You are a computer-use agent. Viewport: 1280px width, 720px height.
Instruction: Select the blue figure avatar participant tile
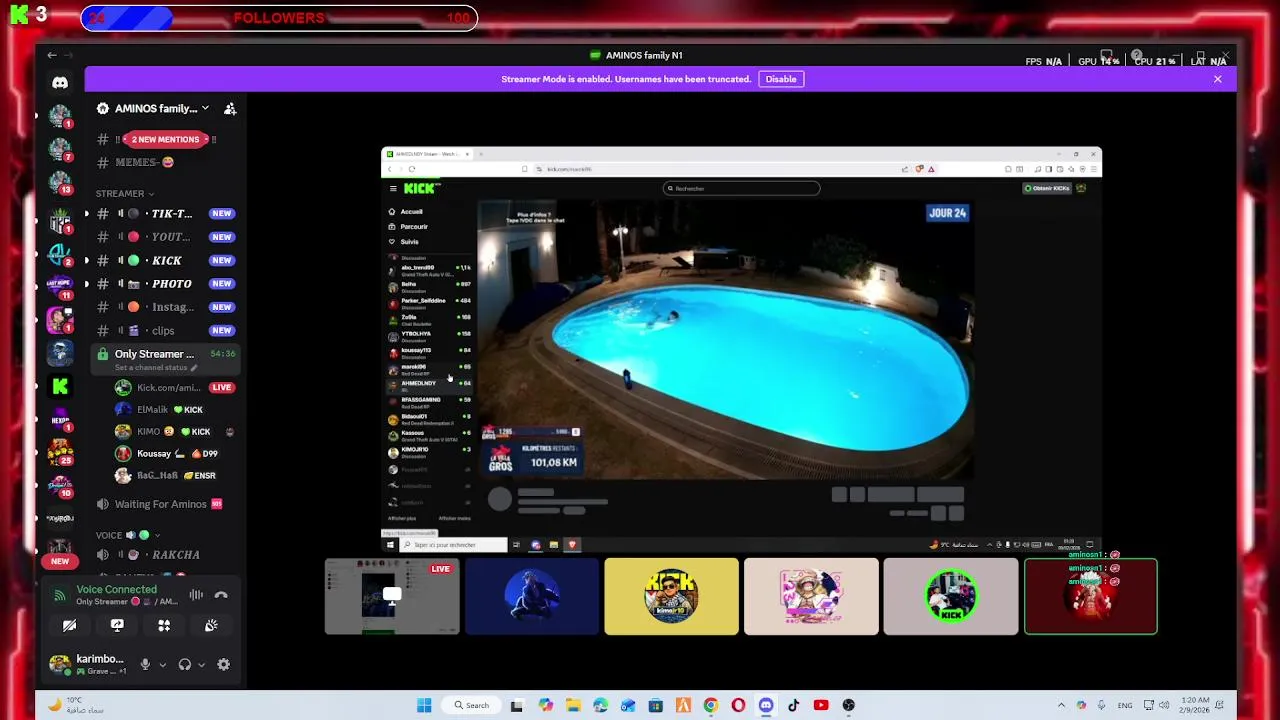point(532,597)
